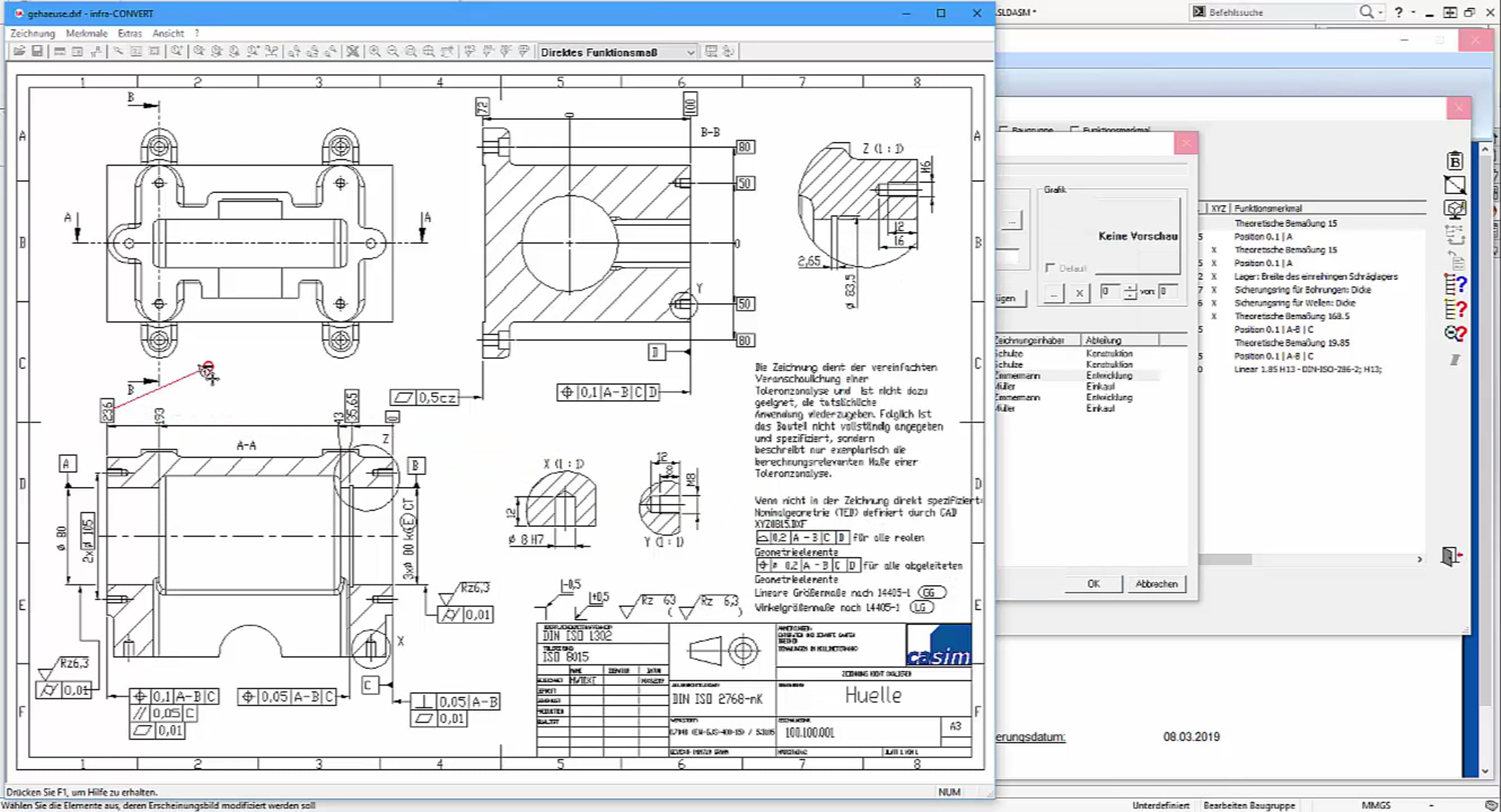Click the open file icon in toolbar
Viewport: 1501px width, 812px height.
(19, 51)
